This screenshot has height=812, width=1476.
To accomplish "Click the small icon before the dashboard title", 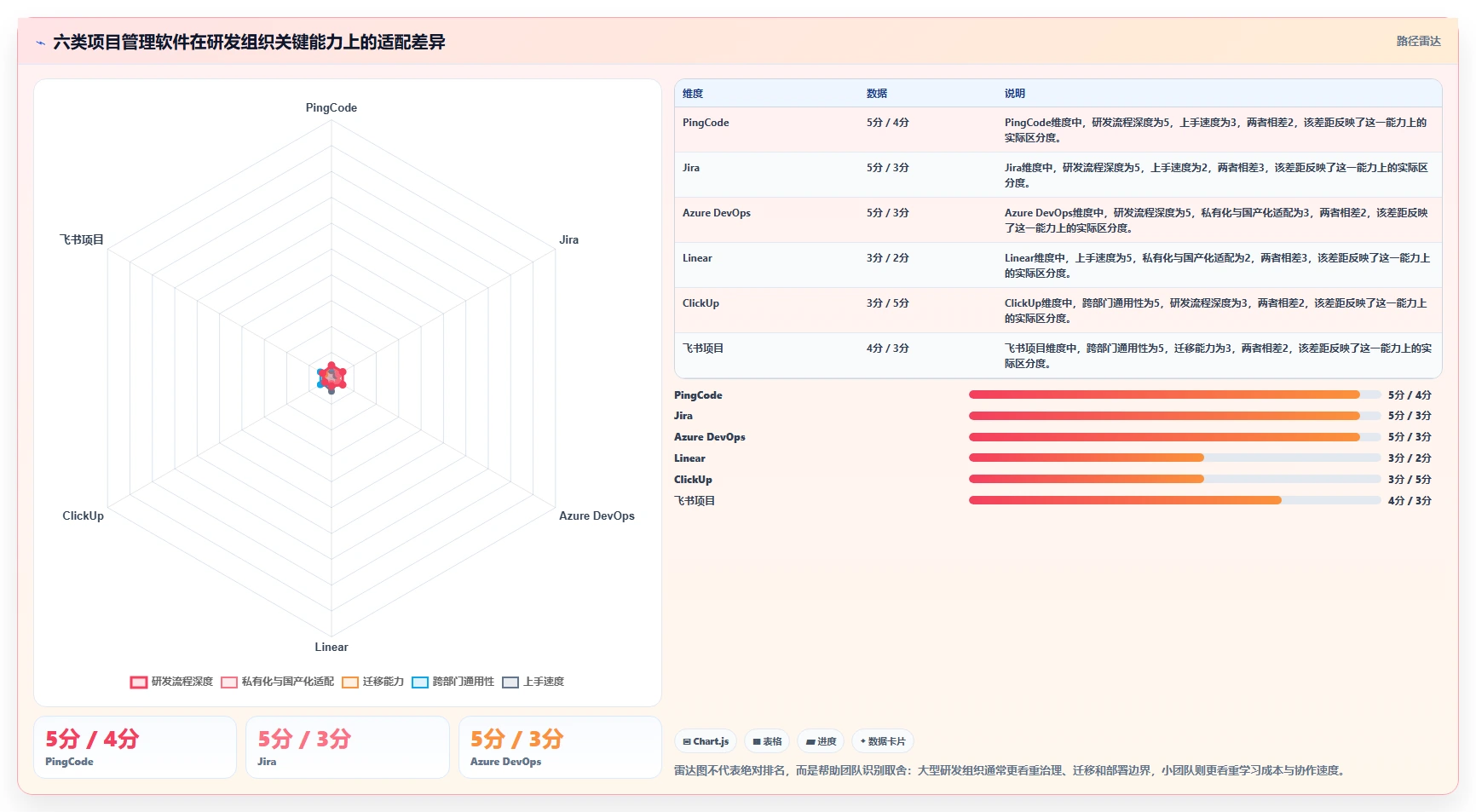I will [x=40, y=43].
